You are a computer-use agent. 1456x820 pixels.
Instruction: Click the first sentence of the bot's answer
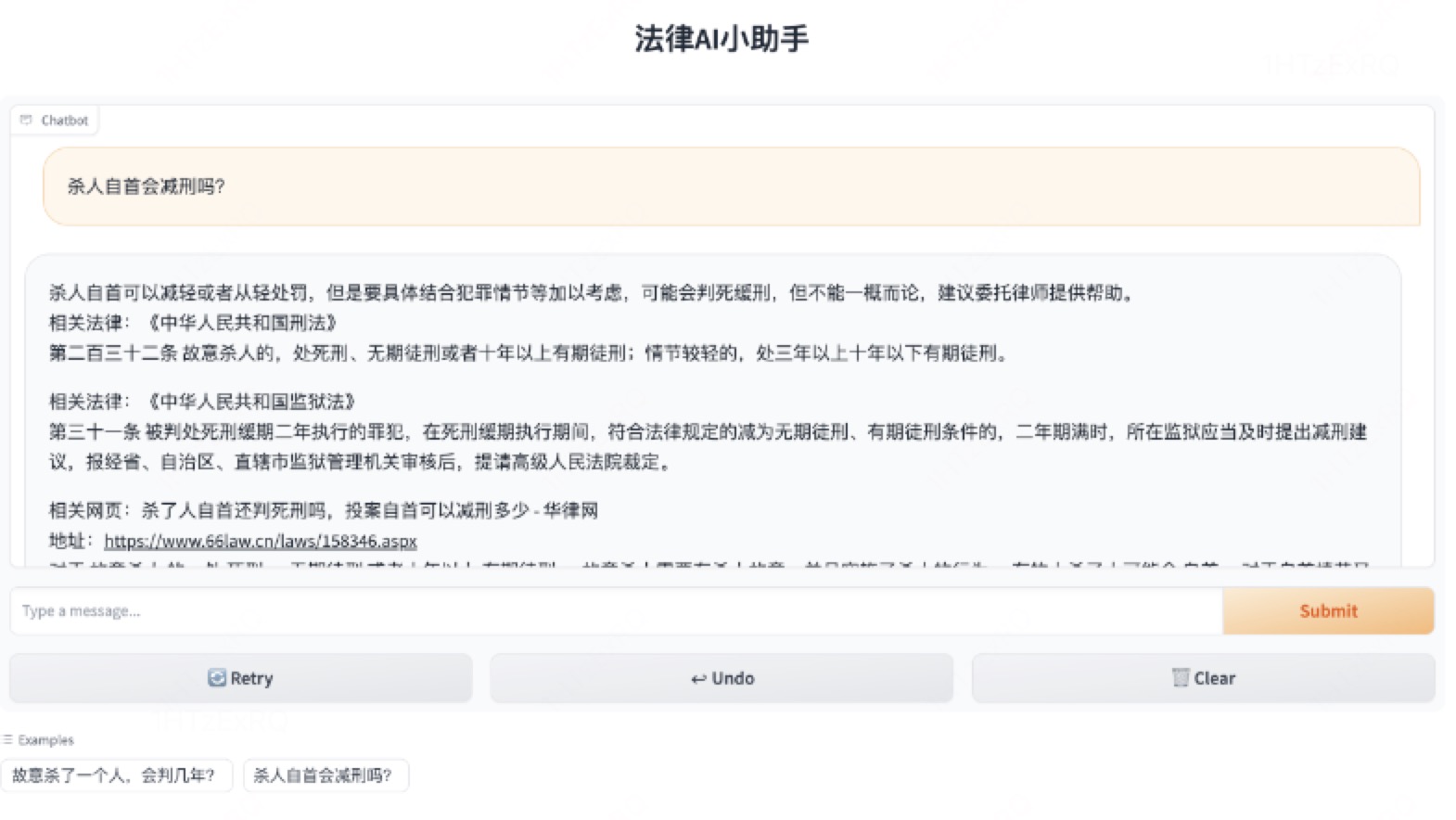590,293
